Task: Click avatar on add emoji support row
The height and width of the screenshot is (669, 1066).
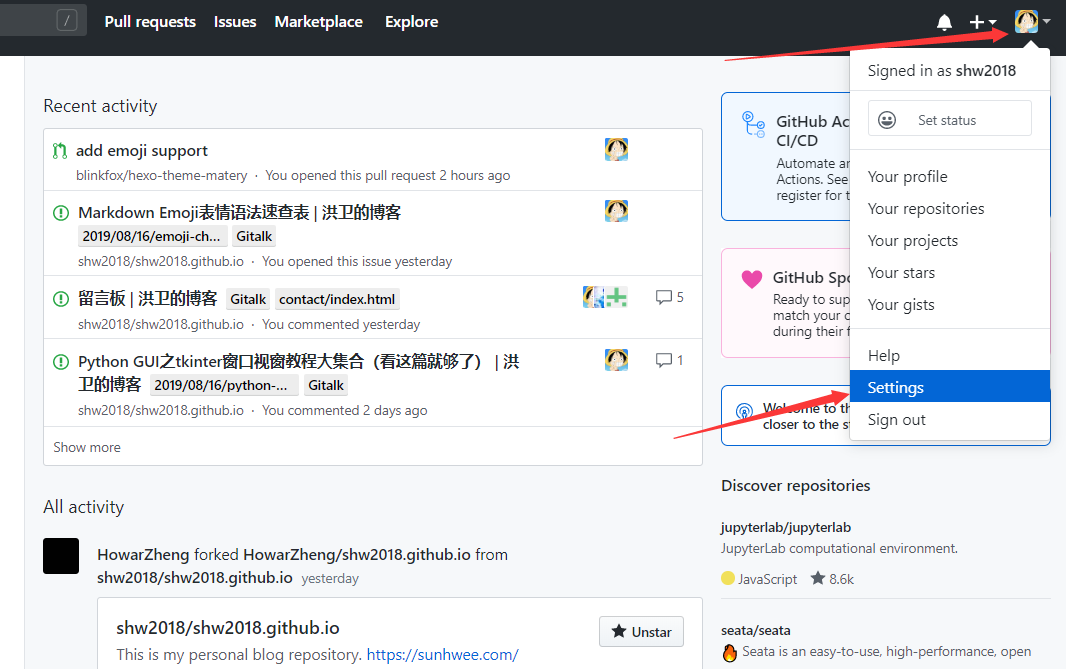Action: (616, 149)
